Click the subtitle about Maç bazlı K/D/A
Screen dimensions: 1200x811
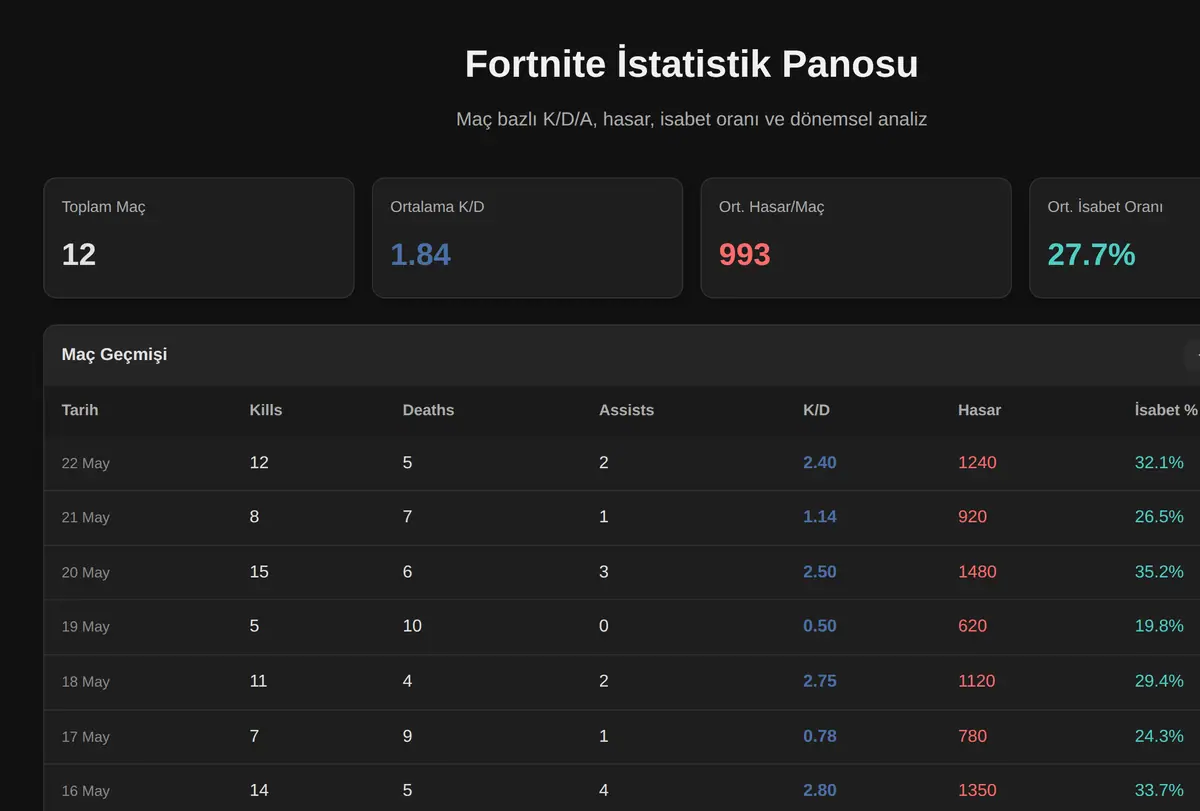pyautogui.click(x=691, y=119)
